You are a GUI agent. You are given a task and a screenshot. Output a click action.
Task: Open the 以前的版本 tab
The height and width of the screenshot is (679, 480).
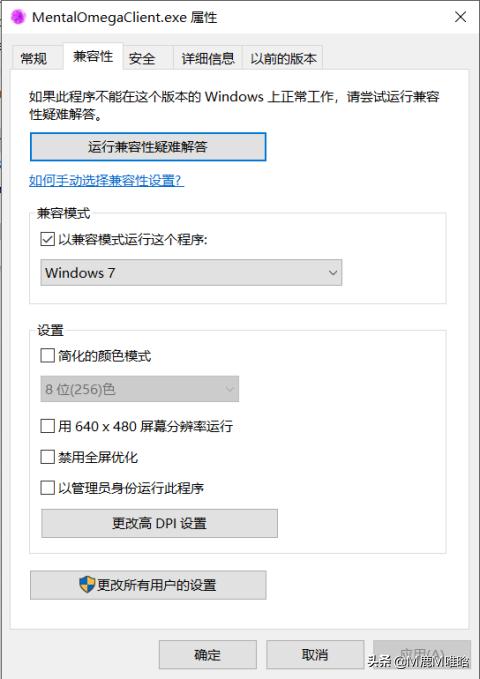pyautogui.click(x=283, y=58)
